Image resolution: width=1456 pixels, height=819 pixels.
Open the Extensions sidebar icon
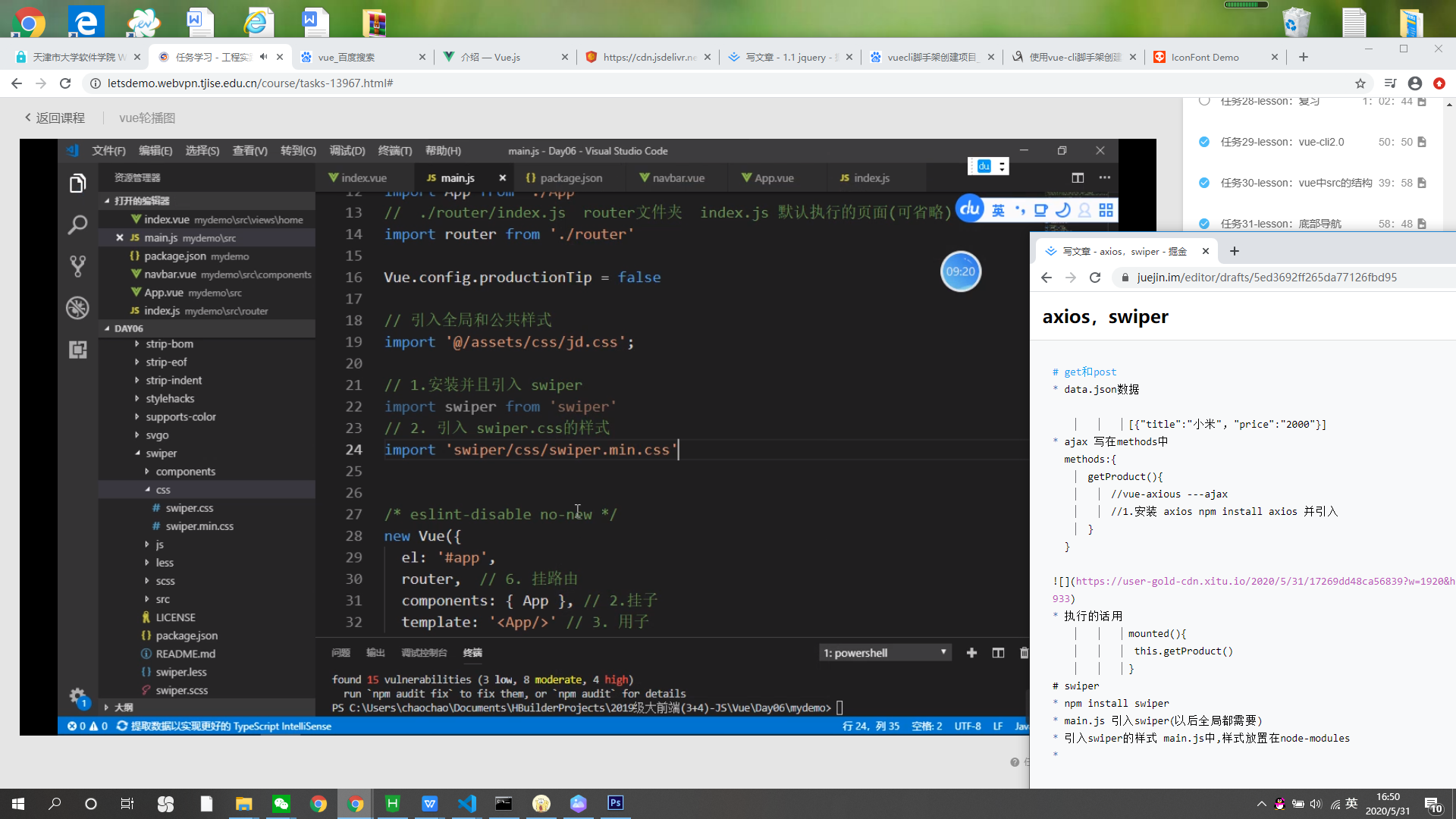click(77, 350)
